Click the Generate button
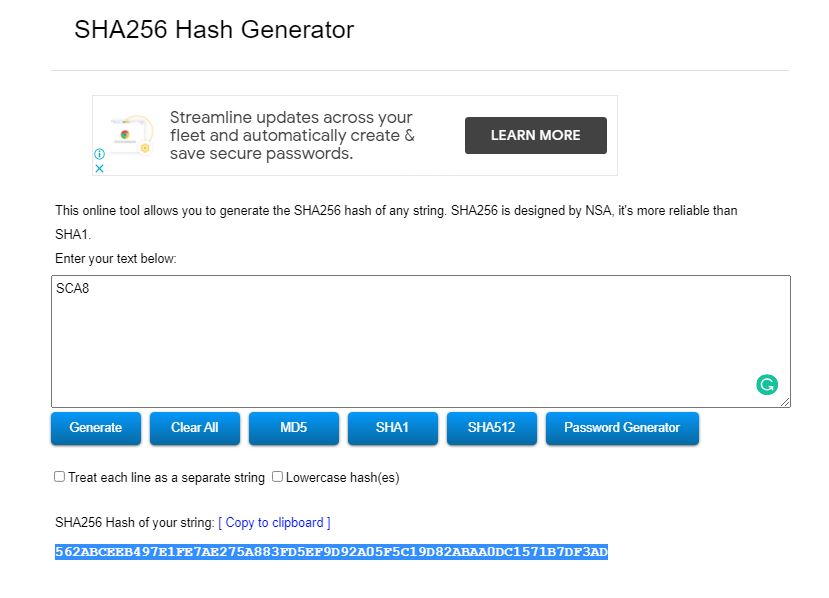The height and width of the screenshot is (598, 829). pyautogui.click(x=96, y=428)
